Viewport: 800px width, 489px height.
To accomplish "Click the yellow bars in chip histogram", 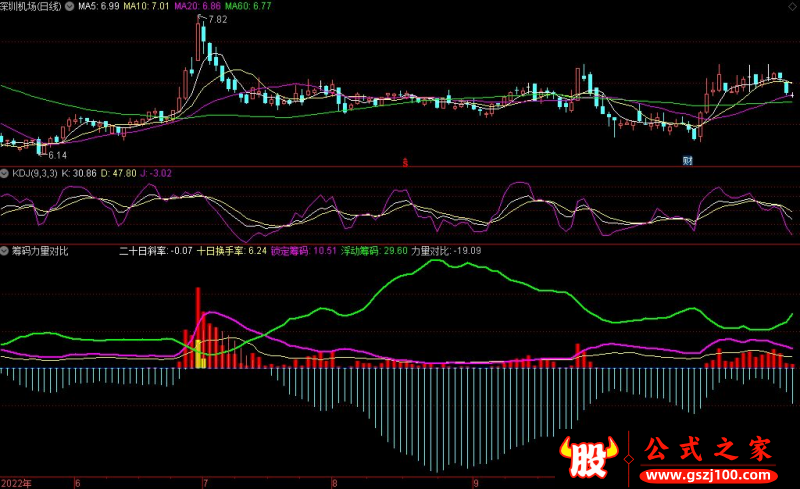I will pos(201,355).
